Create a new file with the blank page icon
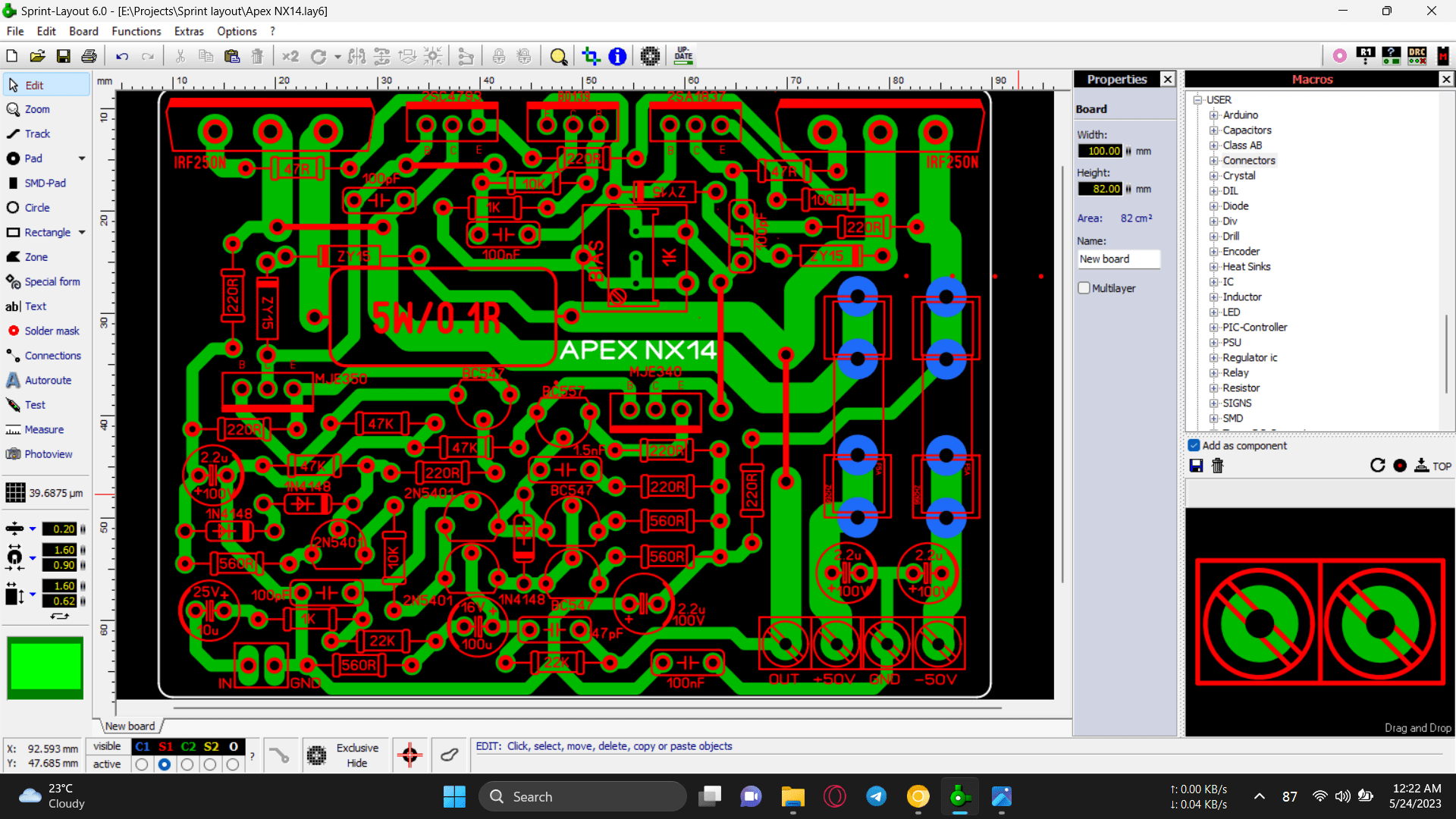This screenshot has width=1456, height=819. point(12,56)
